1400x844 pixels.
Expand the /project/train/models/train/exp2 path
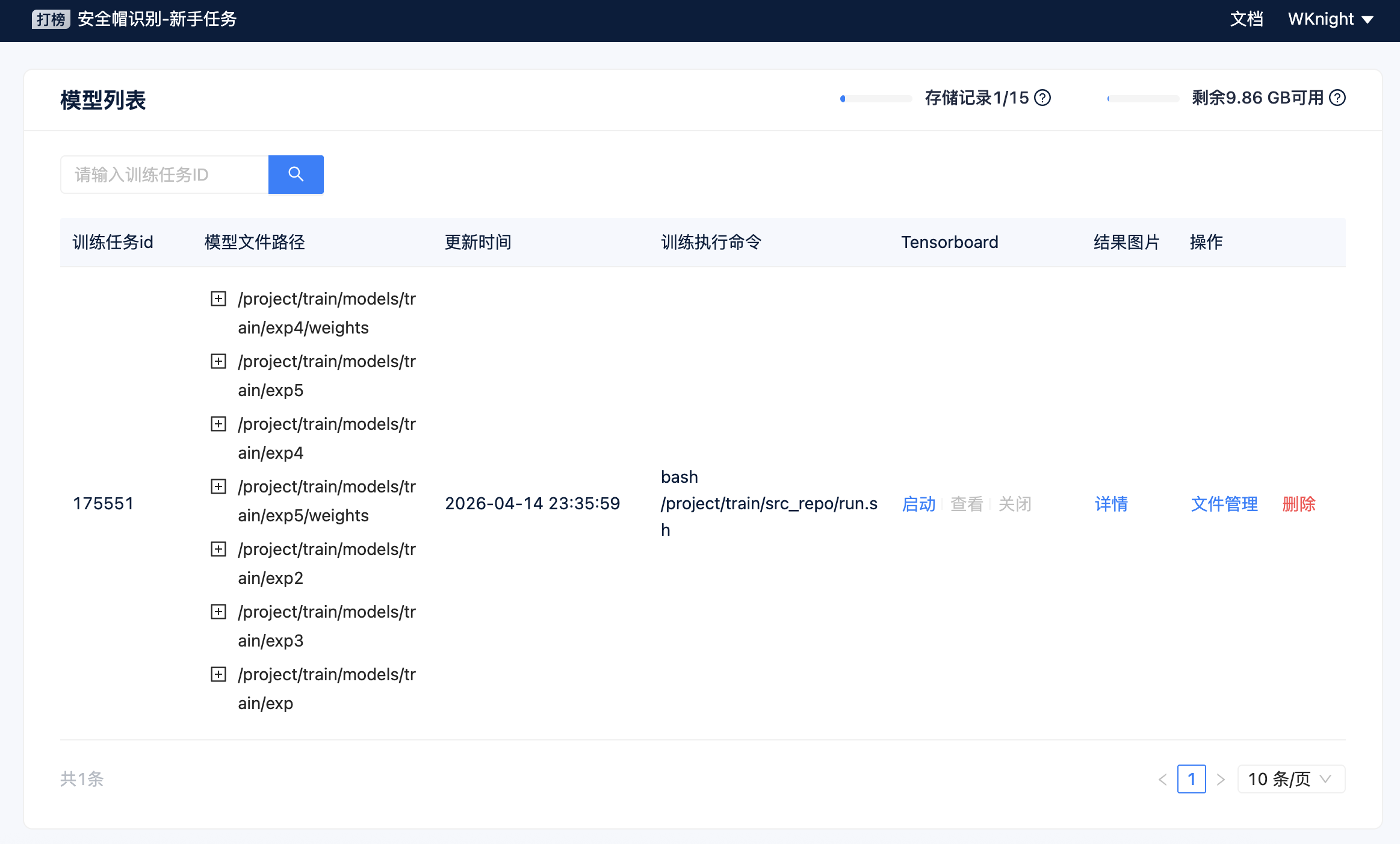point(217,549)
